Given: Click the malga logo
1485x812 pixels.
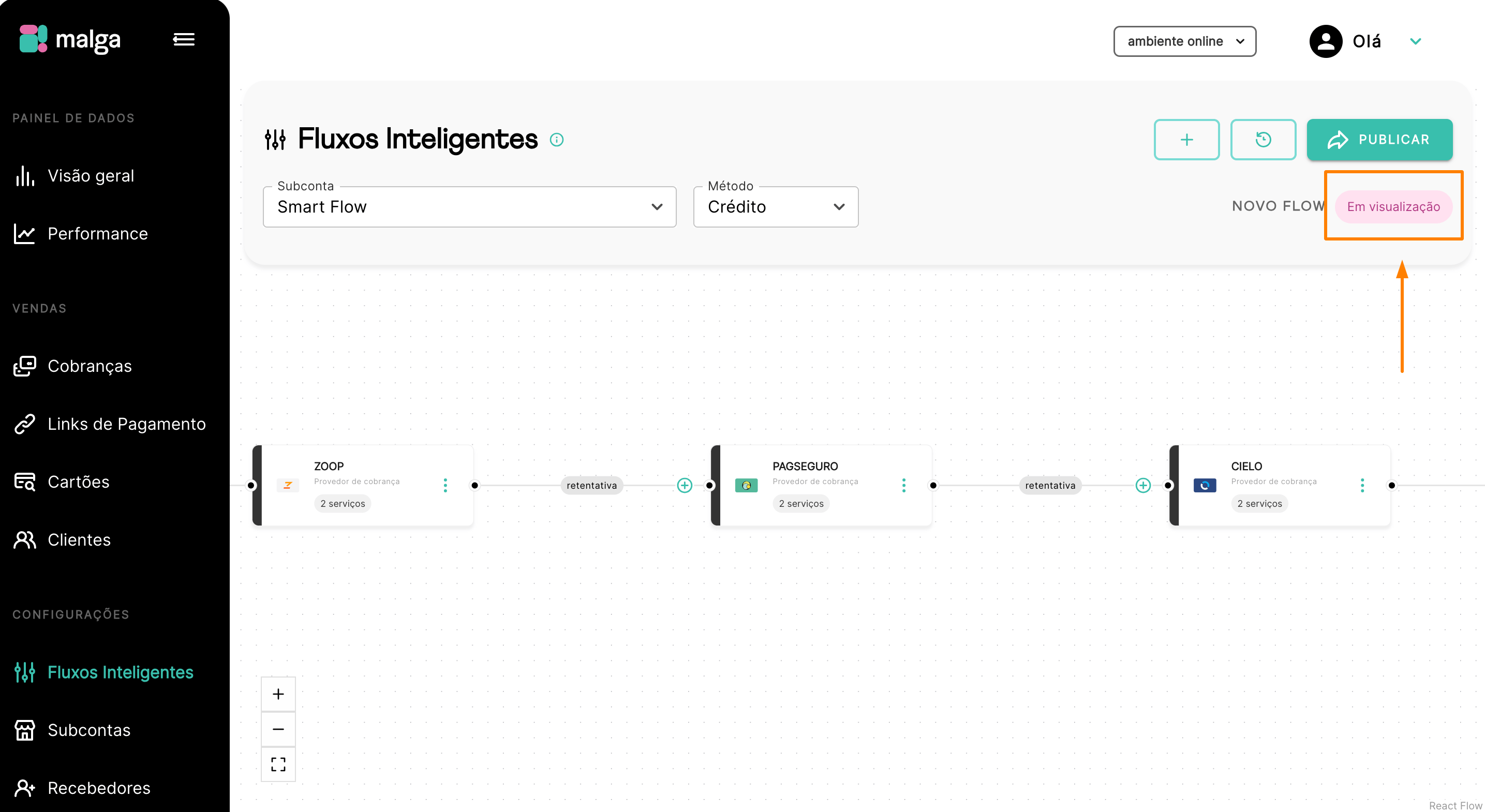Looking at the screenshot, I should (x=69, y=39).
